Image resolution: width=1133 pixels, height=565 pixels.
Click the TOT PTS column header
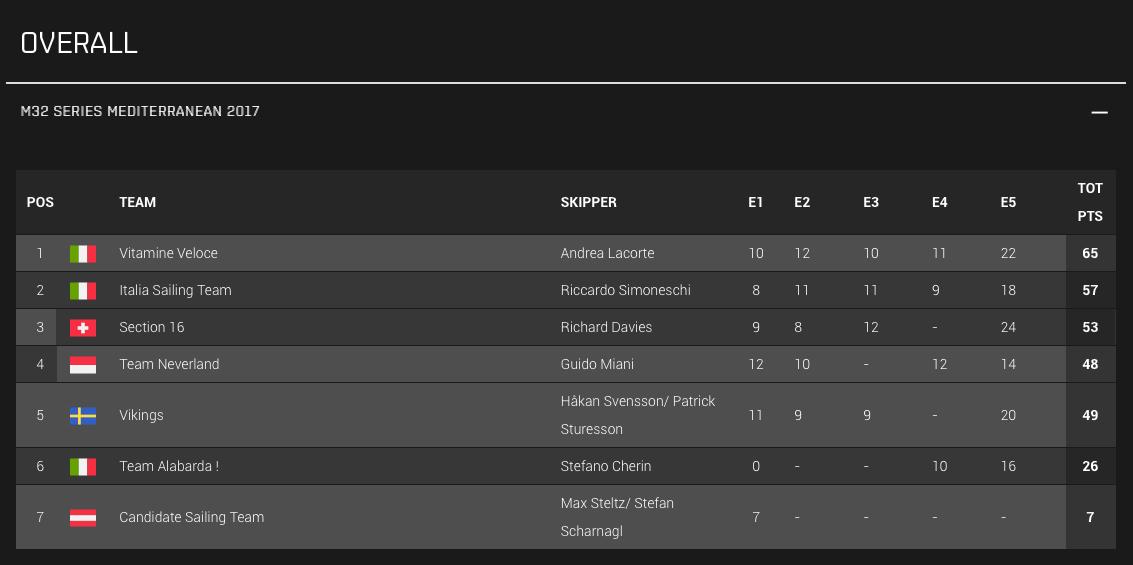pyautogui.click(x=1090, y=202)
